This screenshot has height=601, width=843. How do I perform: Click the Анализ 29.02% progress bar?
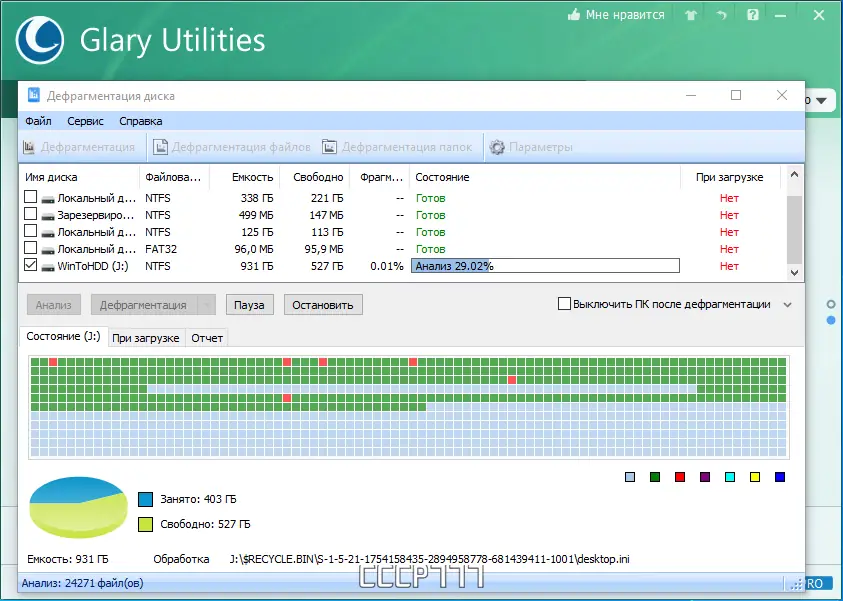(545, 266)
